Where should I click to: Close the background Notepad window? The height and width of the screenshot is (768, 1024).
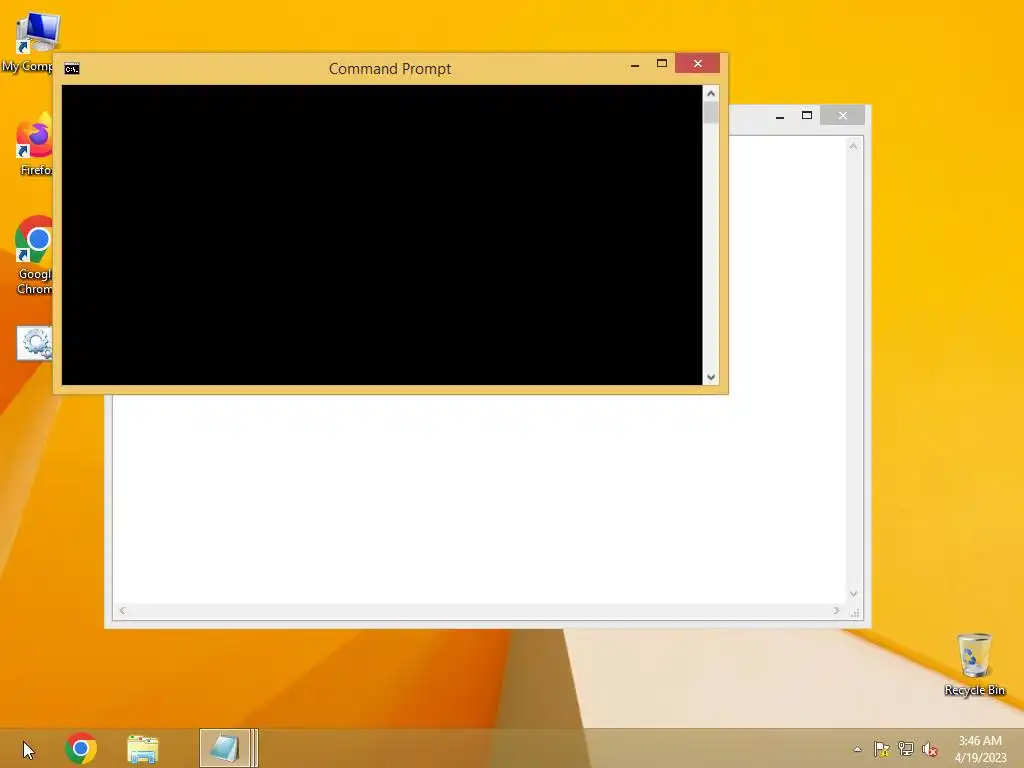pyautogui.click(x=842, y=116)
